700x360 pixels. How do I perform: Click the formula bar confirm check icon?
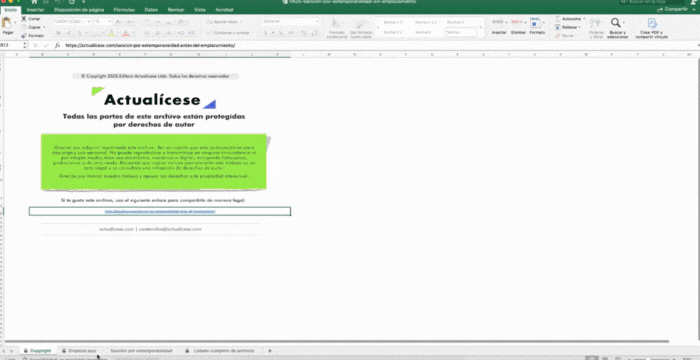46,46
